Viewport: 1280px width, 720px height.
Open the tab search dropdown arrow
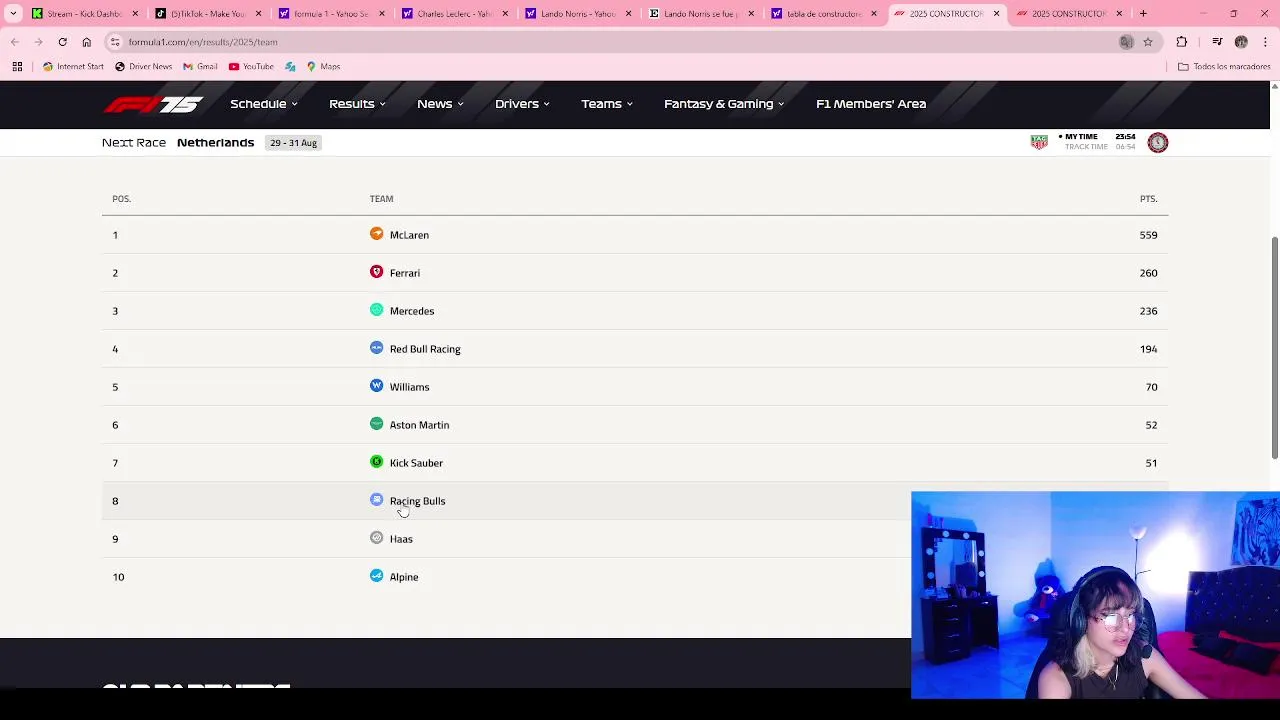point(13,14)
